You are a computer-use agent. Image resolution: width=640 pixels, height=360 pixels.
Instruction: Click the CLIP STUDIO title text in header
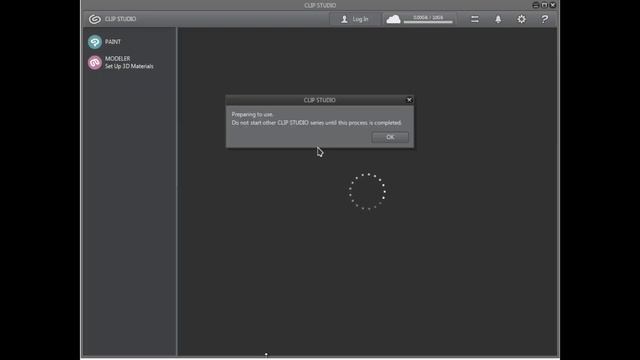tap(120, 19)
